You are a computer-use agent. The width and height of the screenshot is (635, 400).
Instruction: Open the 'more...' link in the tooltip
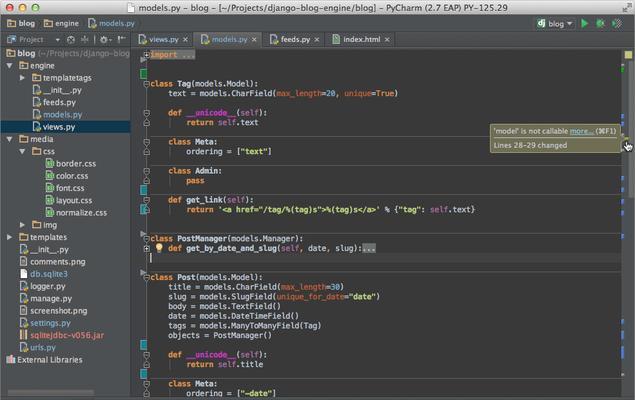click(582, 131)
